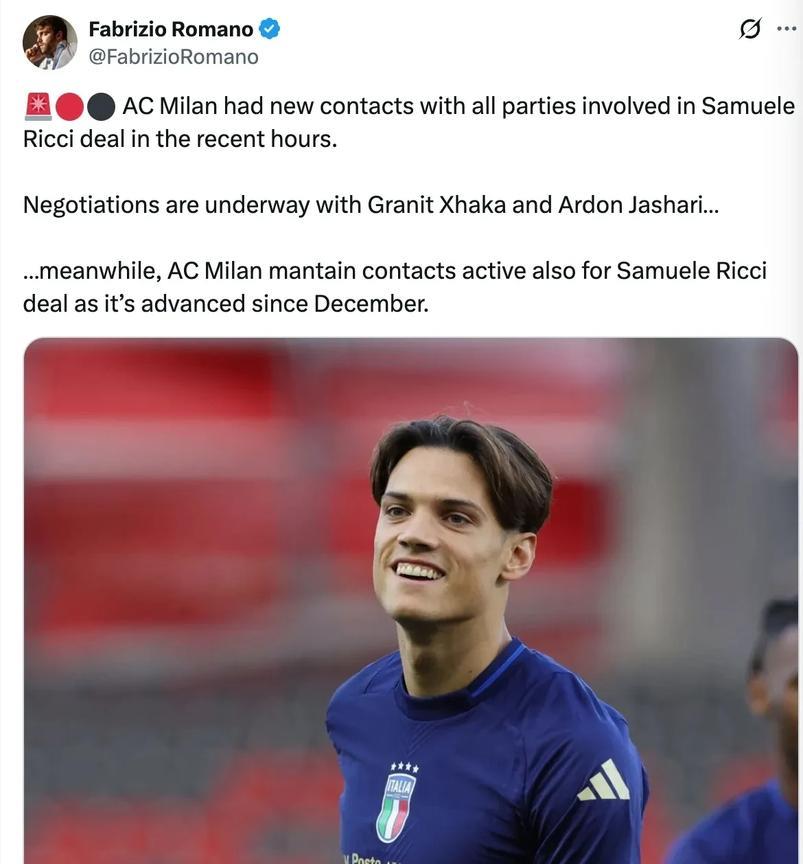Open the @FabrizioRomano handle link
This screenshot has width=803, height=864.
(174, 57)
